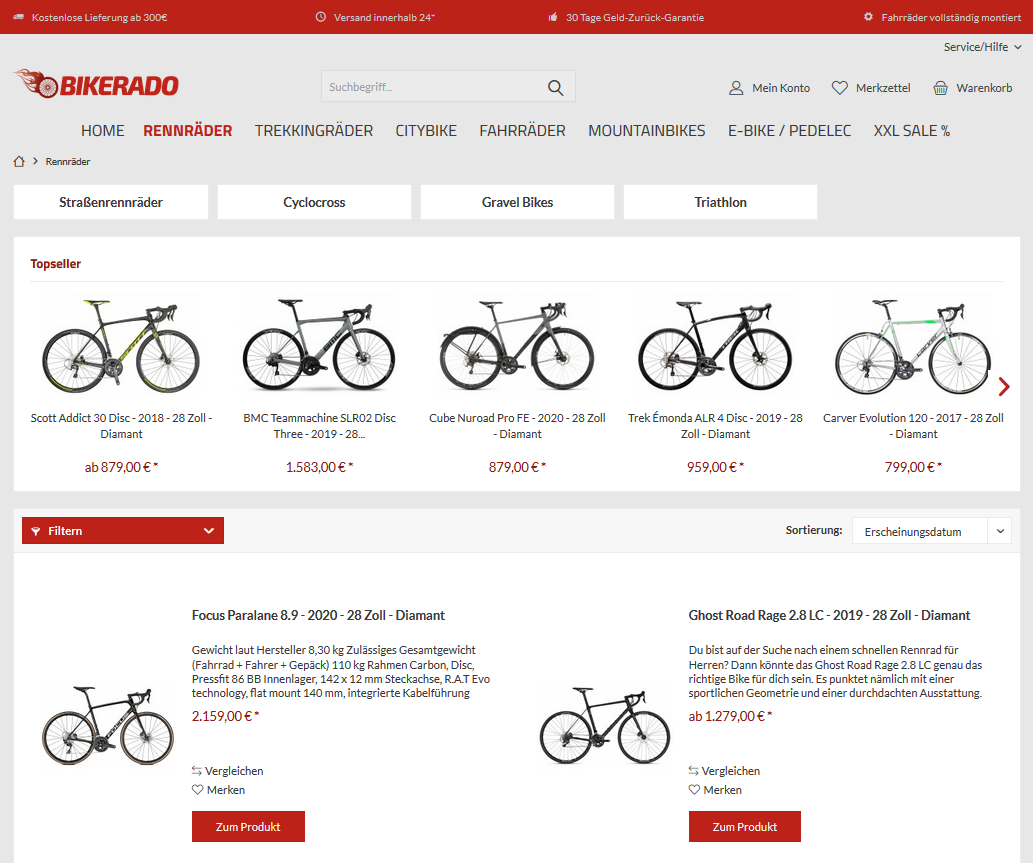Image resolution: width=1033 pixels, height=863 pixels.
Task: Expand the Service/Hilfe dropdown
Action: 982,47
